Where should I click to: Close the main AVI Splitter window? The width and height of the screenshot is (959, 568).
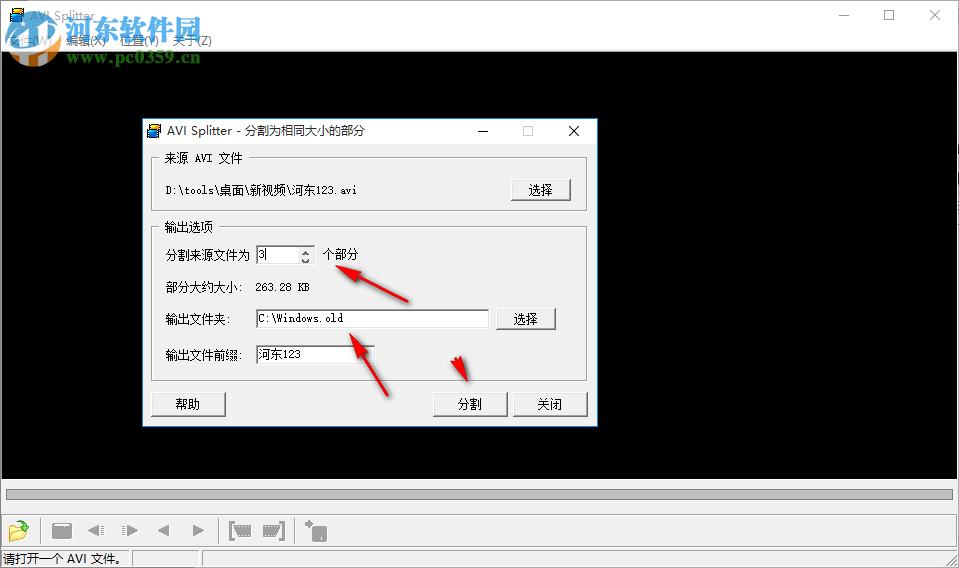[935, 15]
